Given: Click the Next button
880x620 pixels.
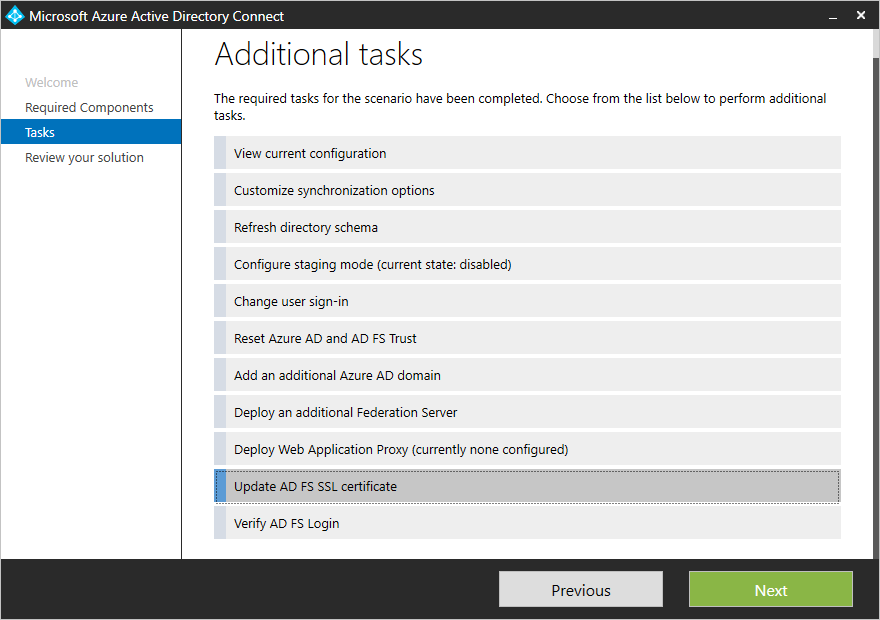Looking at the screenshot, I should coord(770,589).
